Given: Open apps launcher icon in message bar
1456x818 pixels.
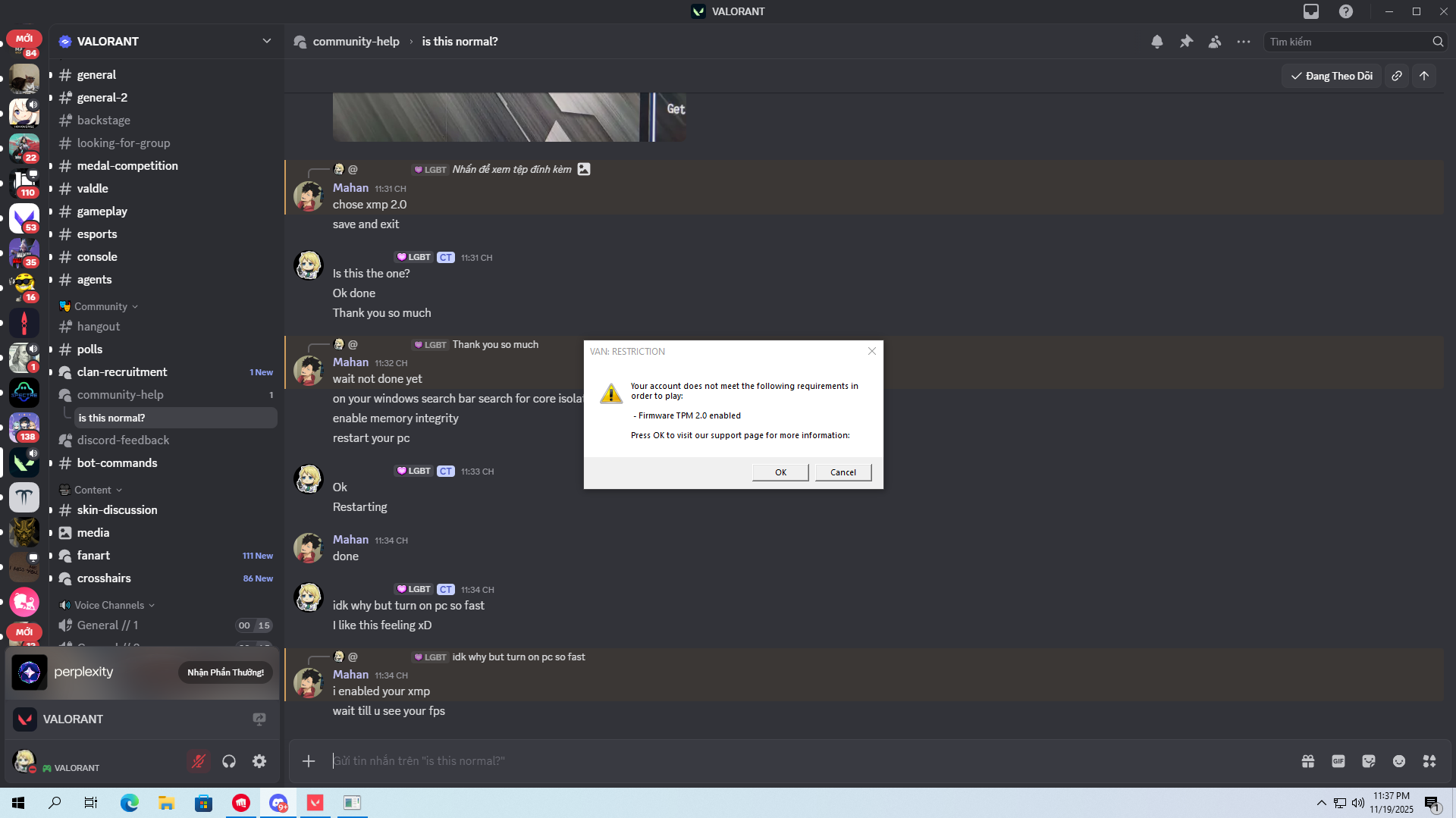Looking at the screenshot, I should point(1429,761).
